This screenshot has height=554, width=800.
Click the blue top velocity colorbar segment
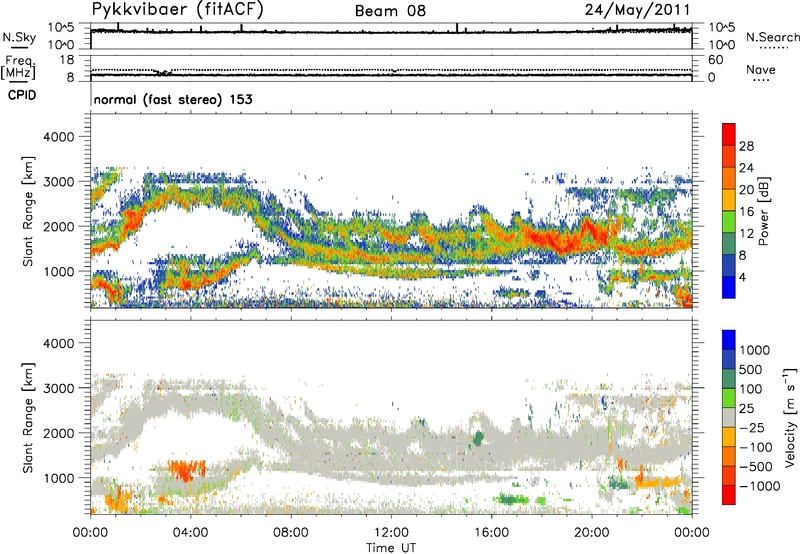click(729, 340)
